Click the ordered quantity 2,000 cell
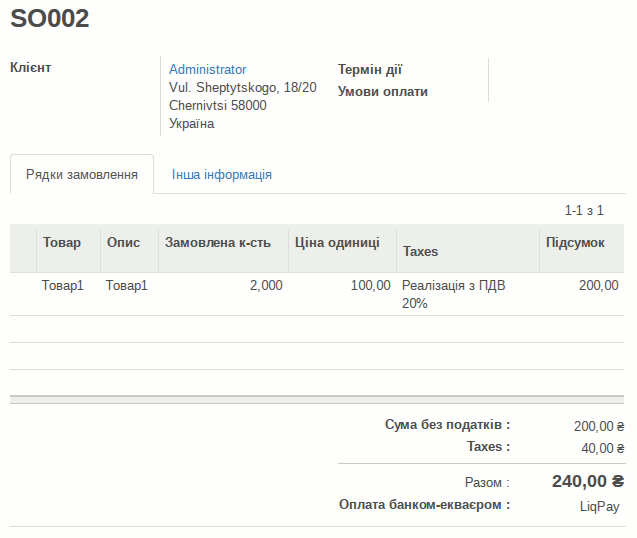Image resolution: width=637 pixels, height=538 pixels. tap(265, 286)
